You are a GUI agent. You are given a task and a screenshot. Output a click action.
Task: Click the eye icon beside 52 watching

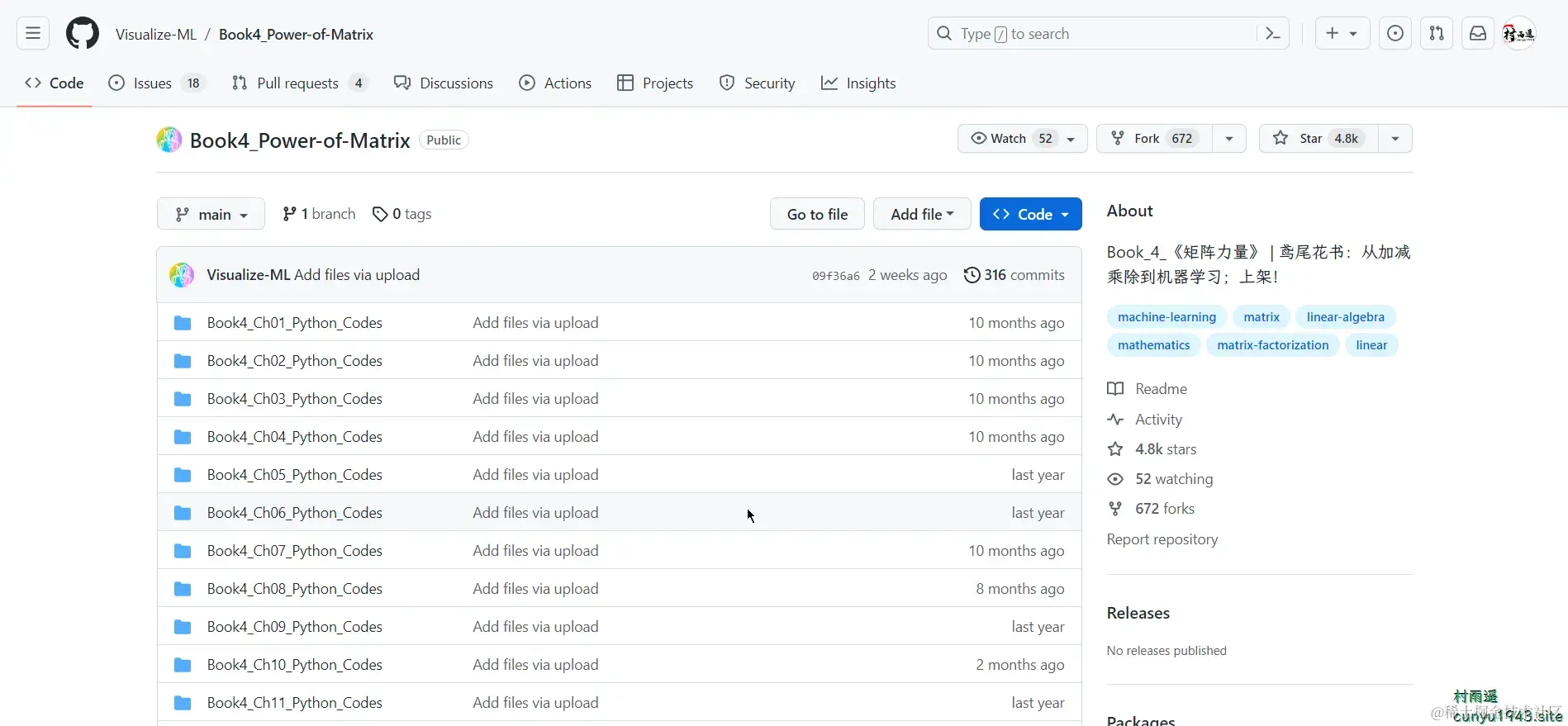pyautogui.click(x=1115, y=479)
